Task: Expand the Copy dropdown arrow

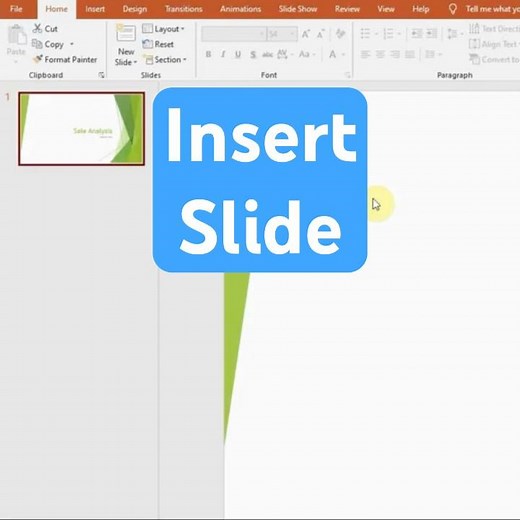Action: pos(72,44)
